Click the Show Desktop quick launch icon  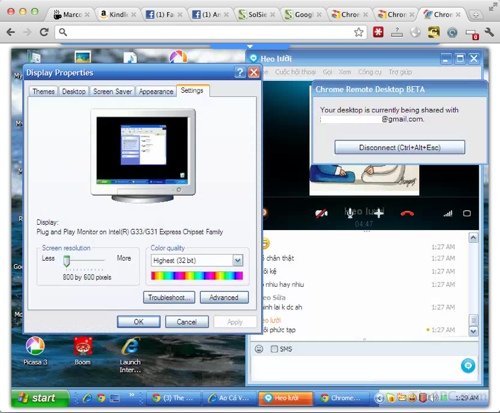tap(115, 398)
